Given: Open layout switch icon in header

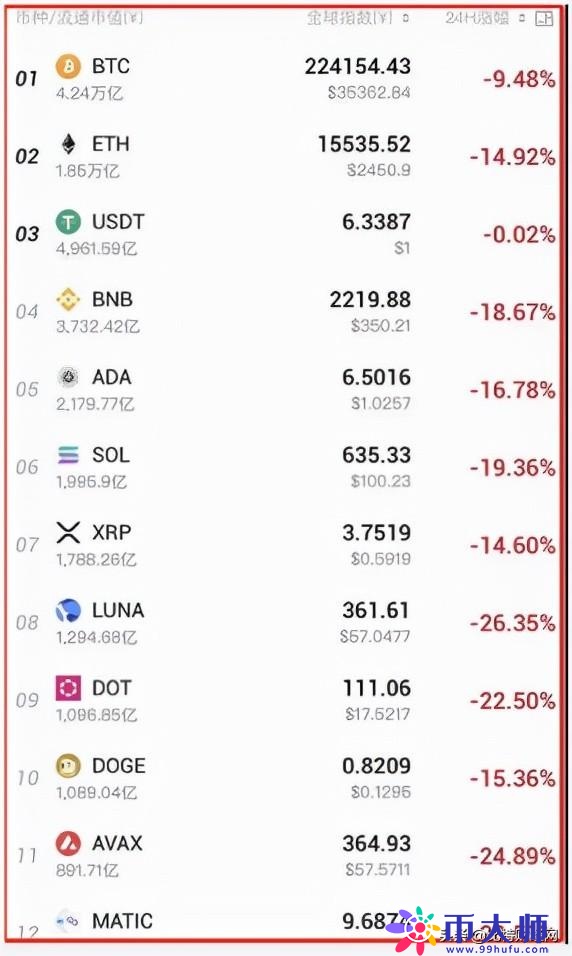Looking at the screenshot, I should tap(544, 18).
